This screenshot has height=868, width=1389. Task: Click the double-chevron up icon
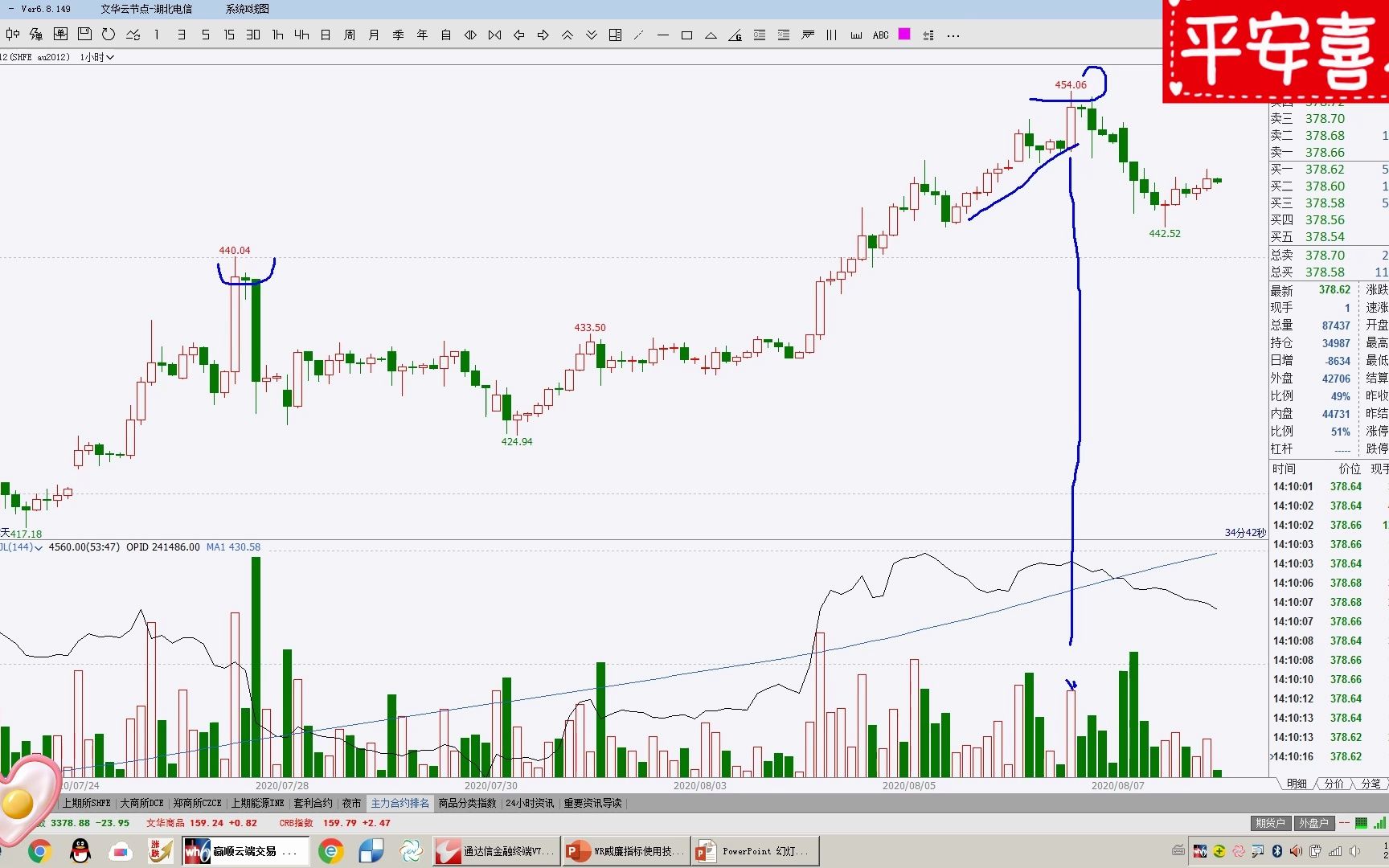(x=567, y=35)
